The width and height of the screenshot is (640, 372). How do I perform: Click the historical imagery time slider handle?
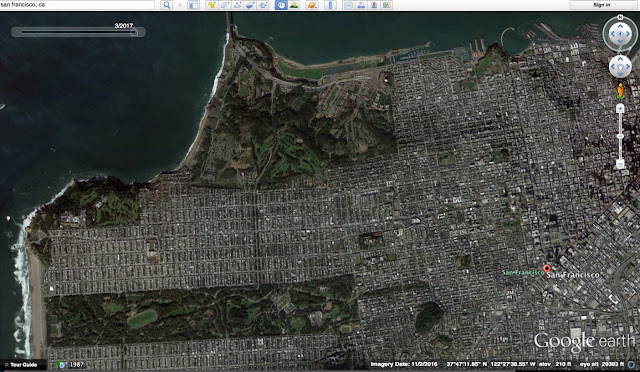tap(134, 32)
